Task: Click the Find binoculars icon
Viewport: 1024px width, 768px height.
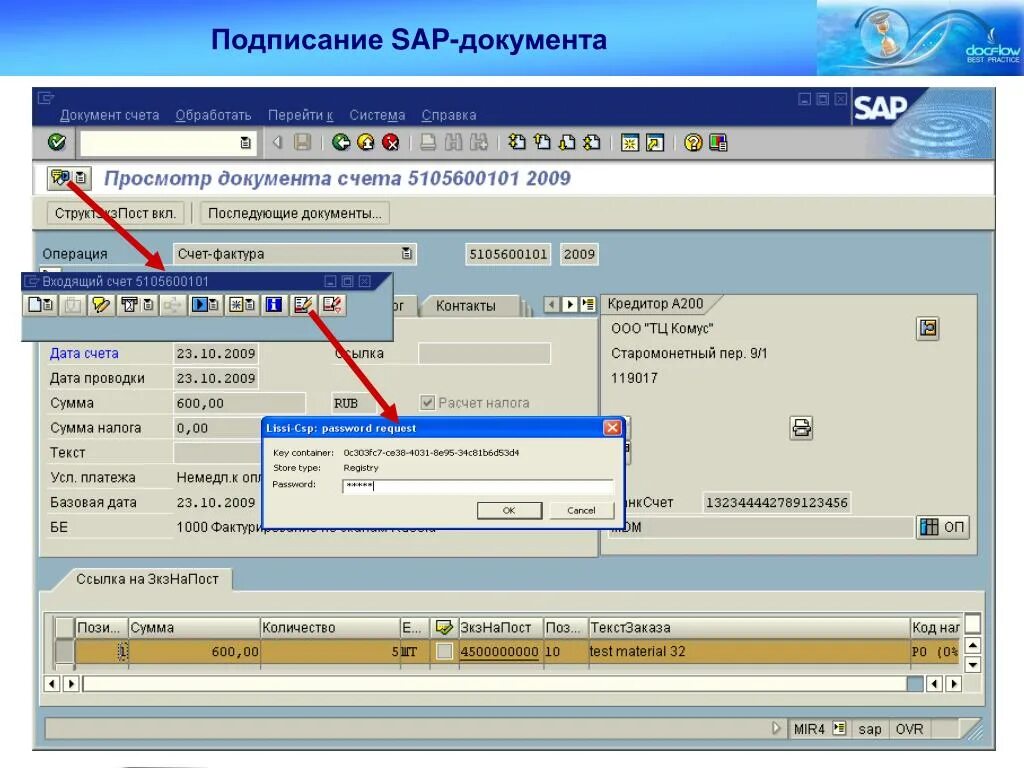Action: [x=453, y=142]
